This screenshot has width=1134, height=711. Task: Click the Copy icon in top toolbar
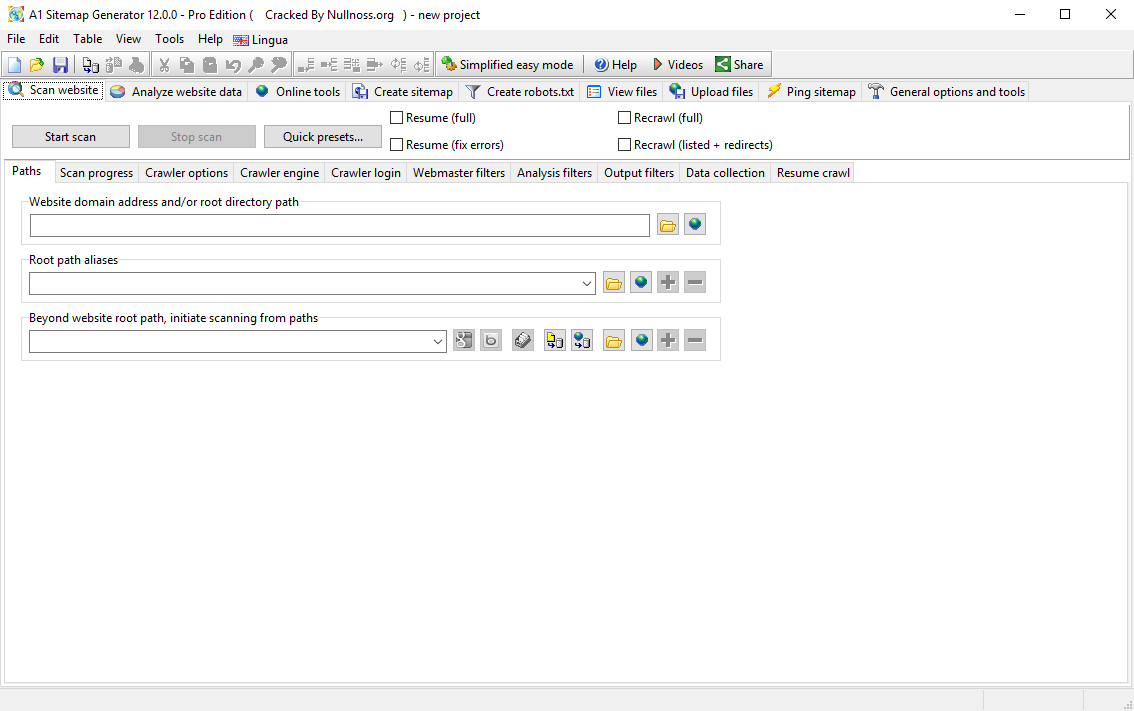pos(187,65)
